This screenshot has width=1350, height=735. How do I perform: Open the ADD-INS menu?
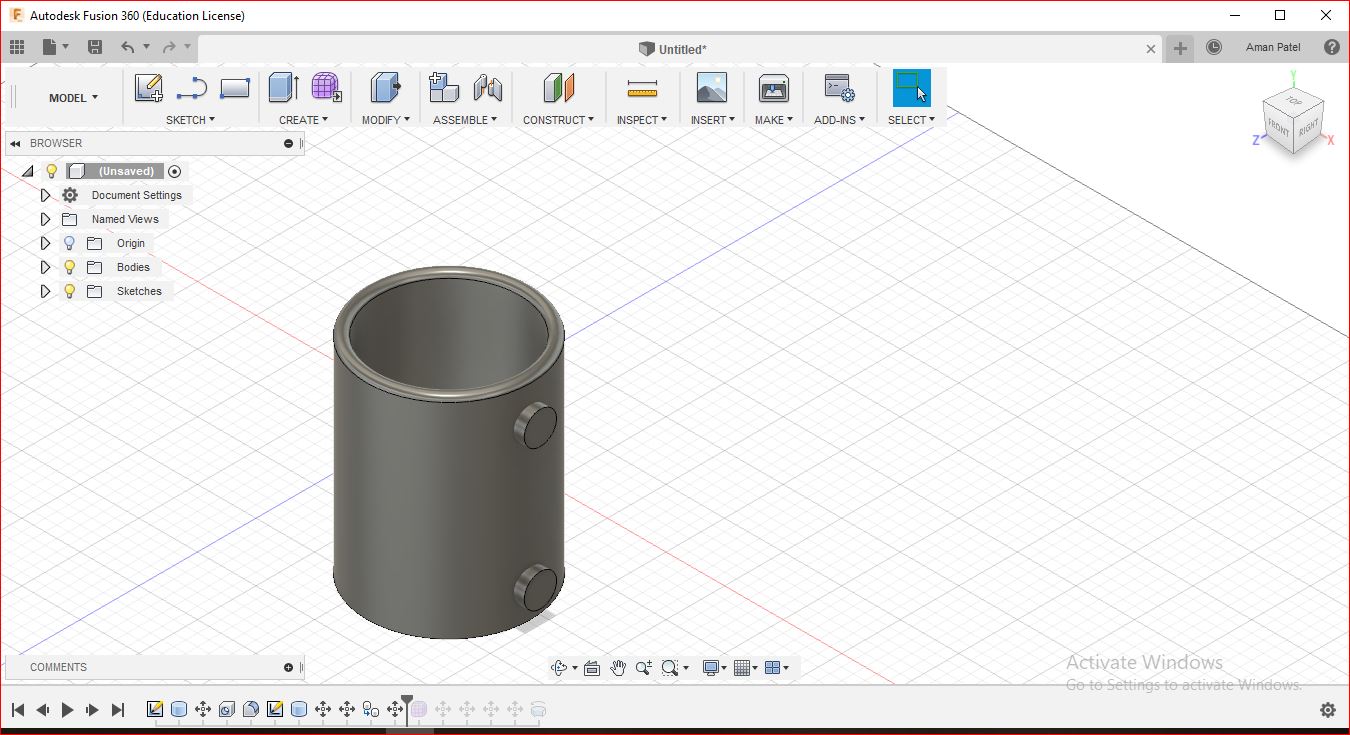pos(839,120)
